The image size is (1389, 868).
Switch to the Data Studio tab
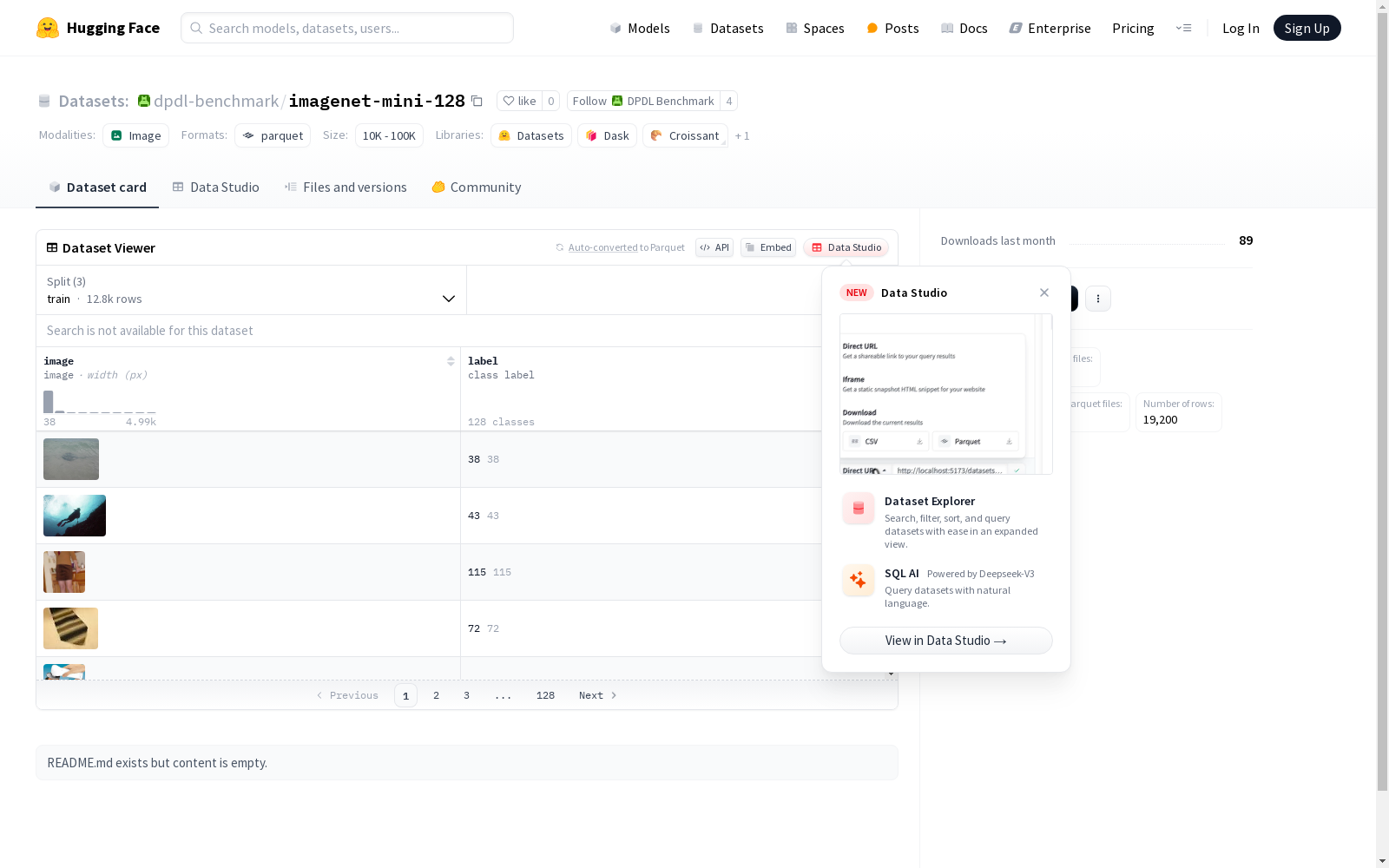tap(215, 187)
